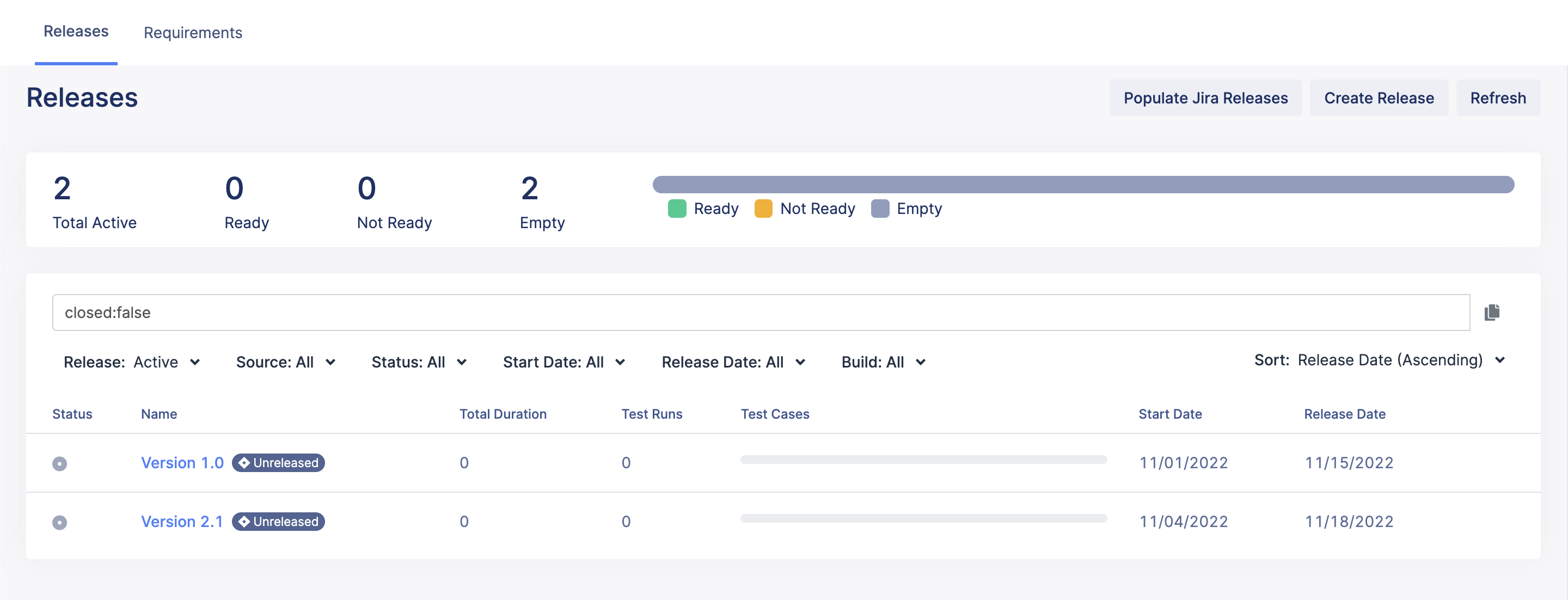Click the Create Release button
The height and width of the screenshot is (600, 1568).
coord(1379,98)
